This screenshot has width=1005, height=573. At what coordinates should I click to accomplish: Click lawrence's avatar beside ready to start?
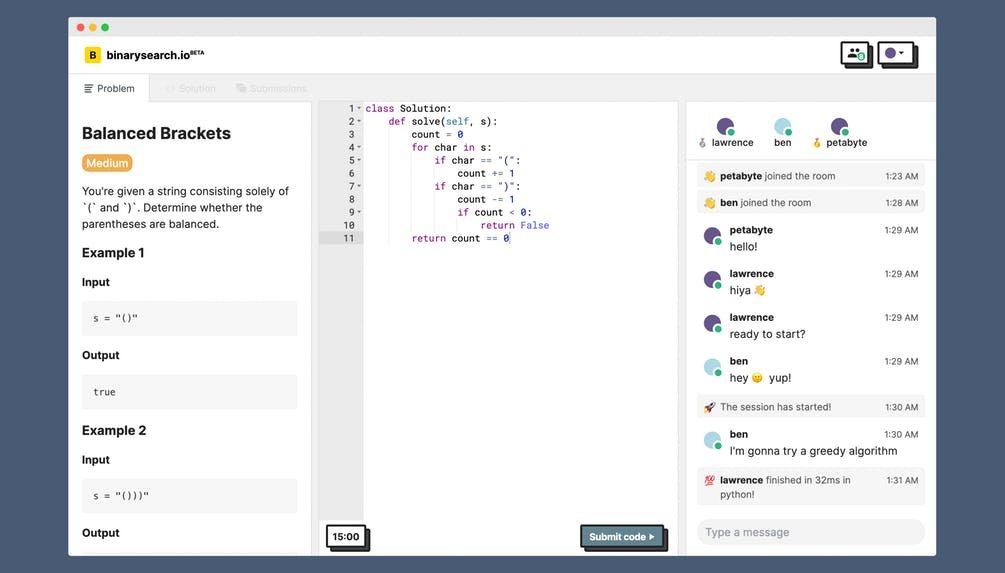pos(712,323)
